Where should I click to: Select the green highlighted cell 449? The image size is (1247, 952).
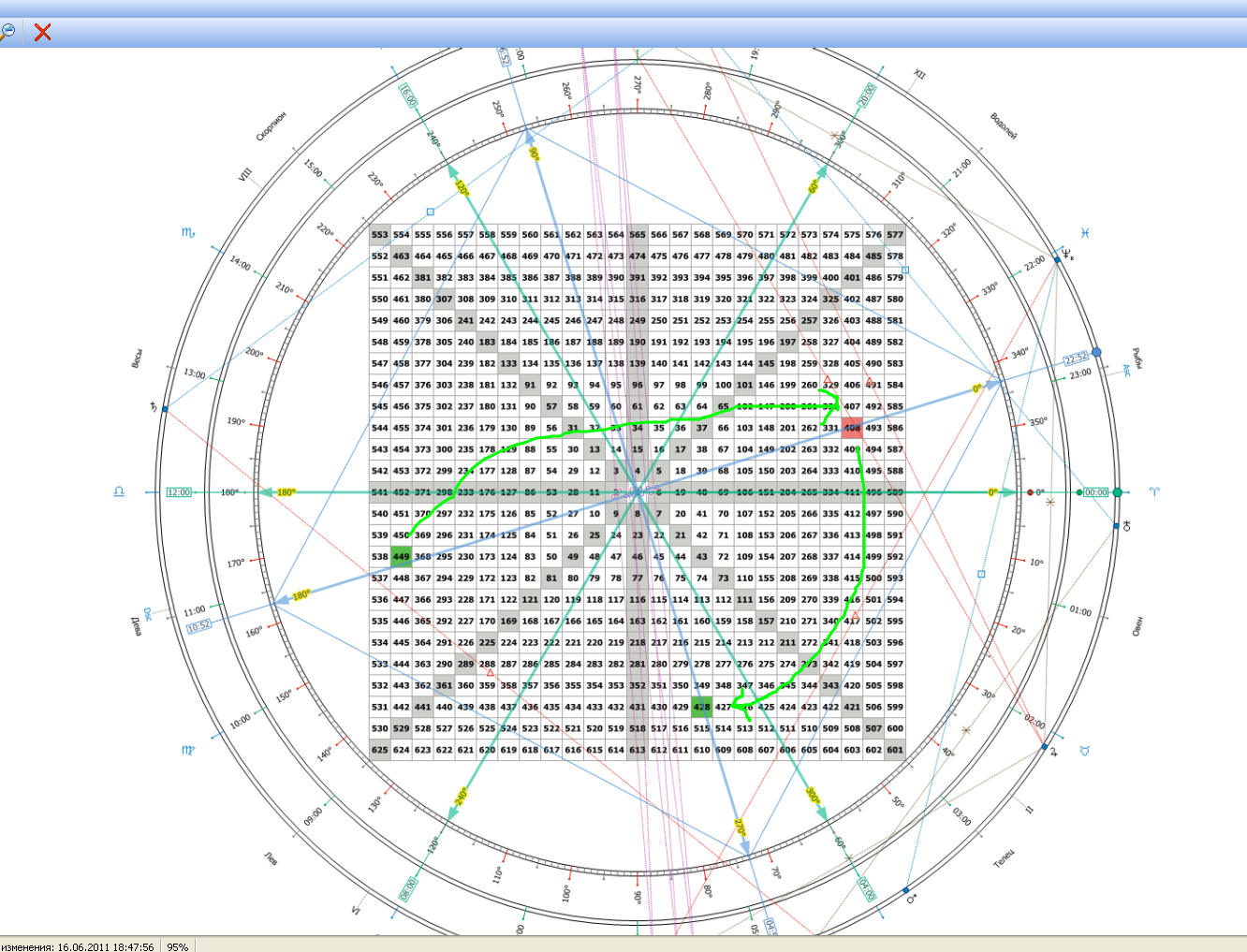tap(402, 557)
